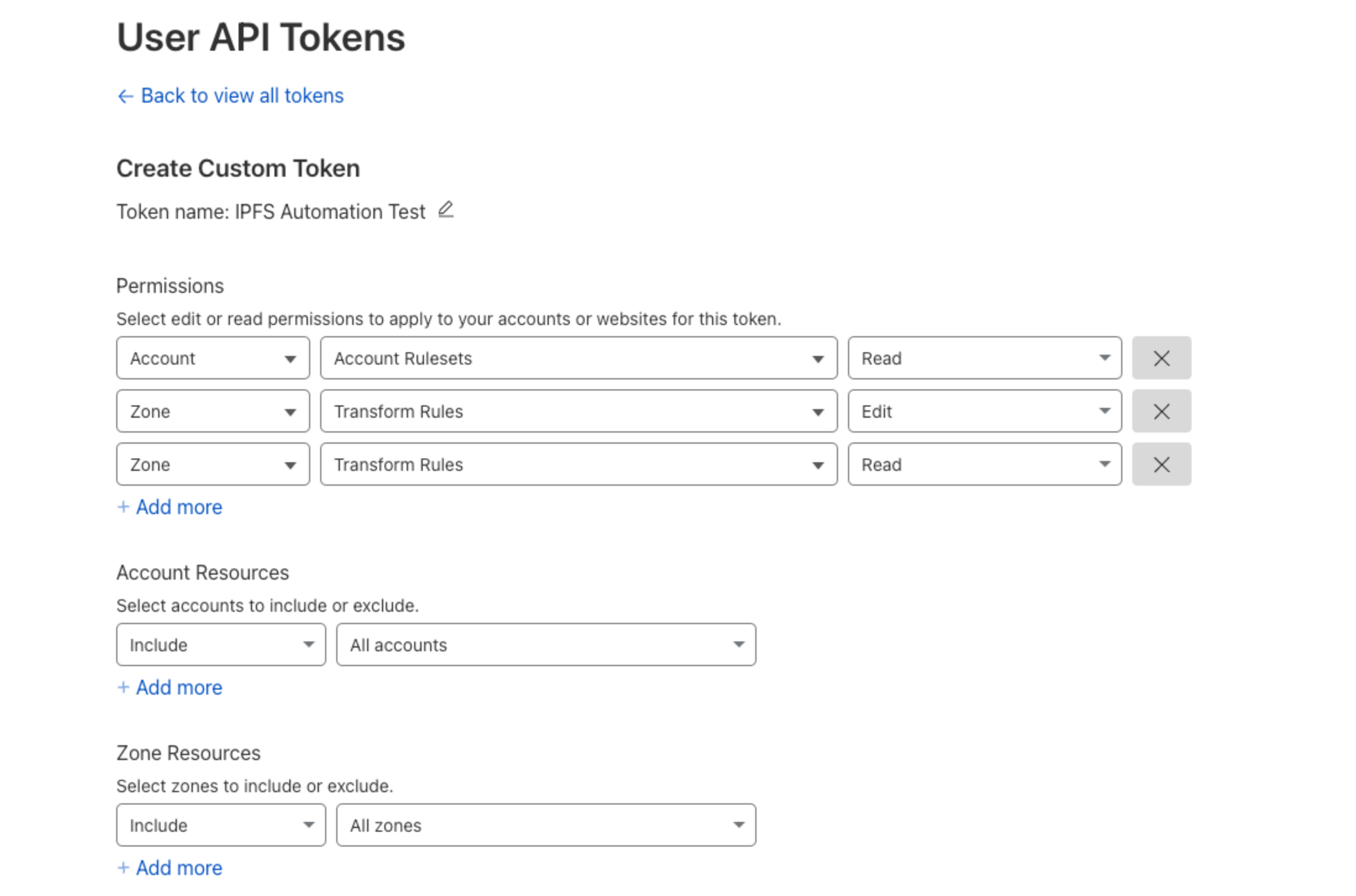Click the plus icon under Zone Resources
The image size is (1356, 896).
coord(124,868)
